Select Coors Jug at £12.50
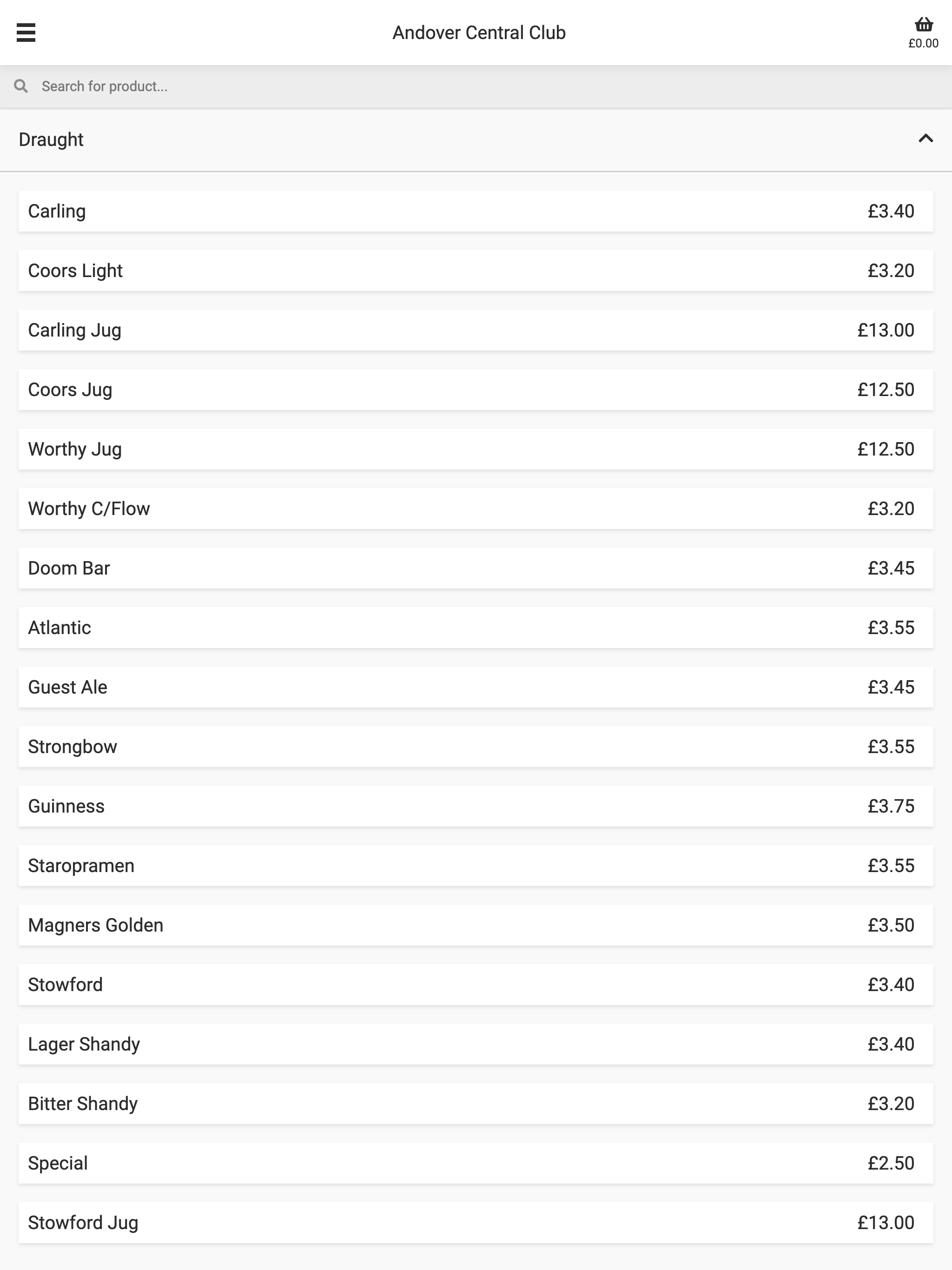The width and height of the screenshot is (952, 1270). point(476,390)
